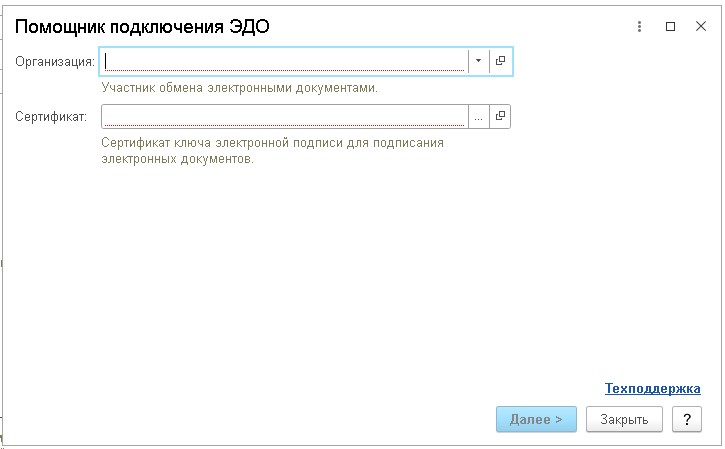Click the Организация: label
This screenshot has width=725, height=449.
pyautogui.click(x=55, y=62)
